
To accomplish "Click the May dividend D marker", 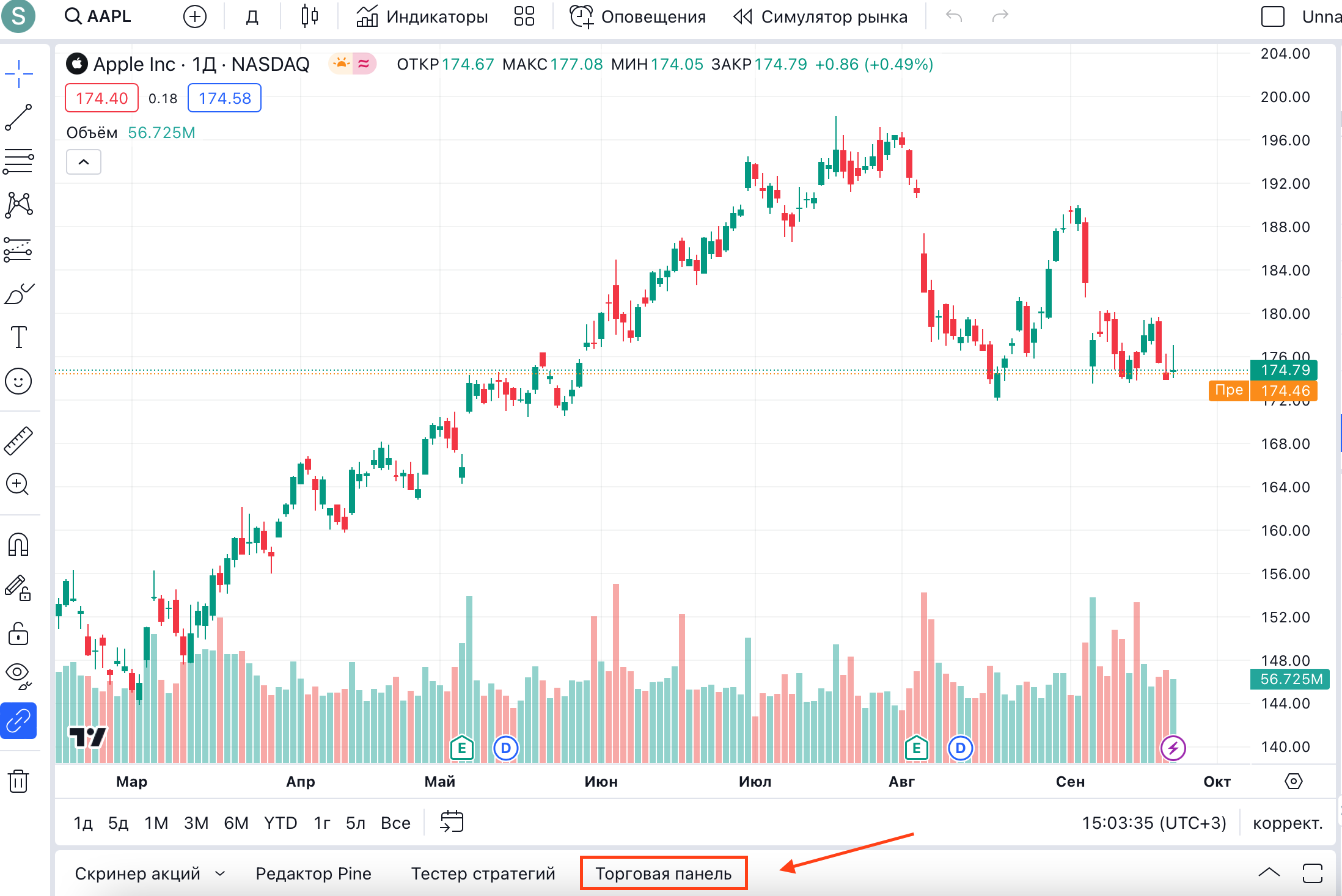I will 506,748.
